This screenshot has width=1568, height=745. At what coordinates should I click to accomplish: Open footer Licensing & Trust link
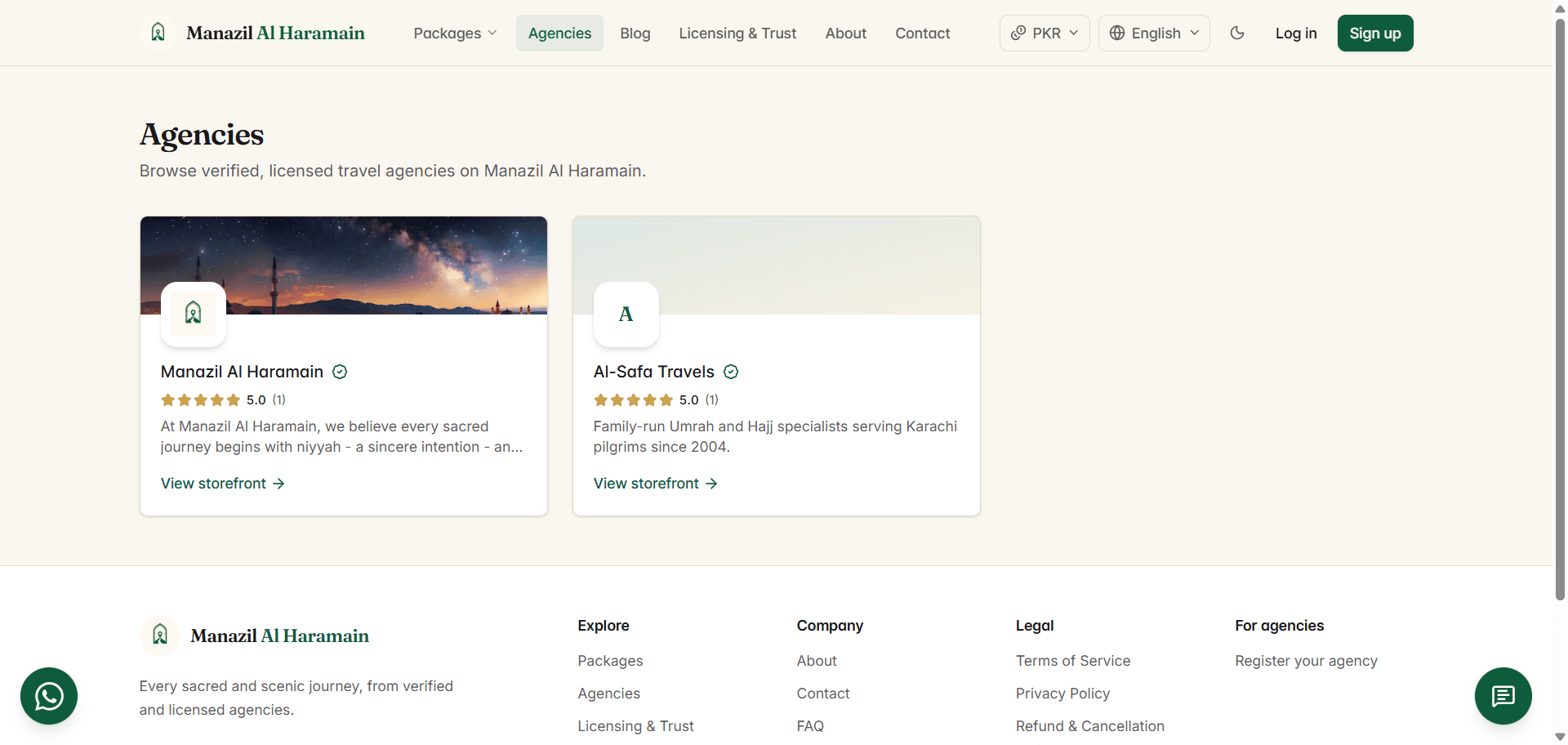tap(635, 726)
